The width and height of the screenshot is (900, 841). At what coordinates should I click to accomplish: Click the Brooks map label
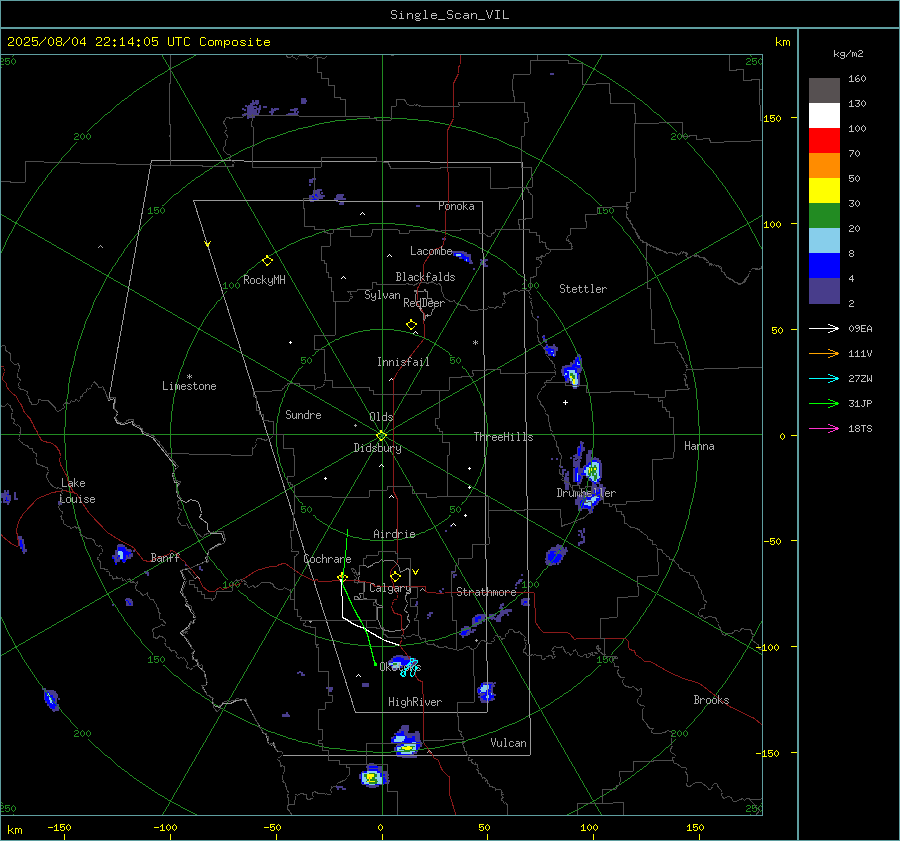[x=711, y=700]
